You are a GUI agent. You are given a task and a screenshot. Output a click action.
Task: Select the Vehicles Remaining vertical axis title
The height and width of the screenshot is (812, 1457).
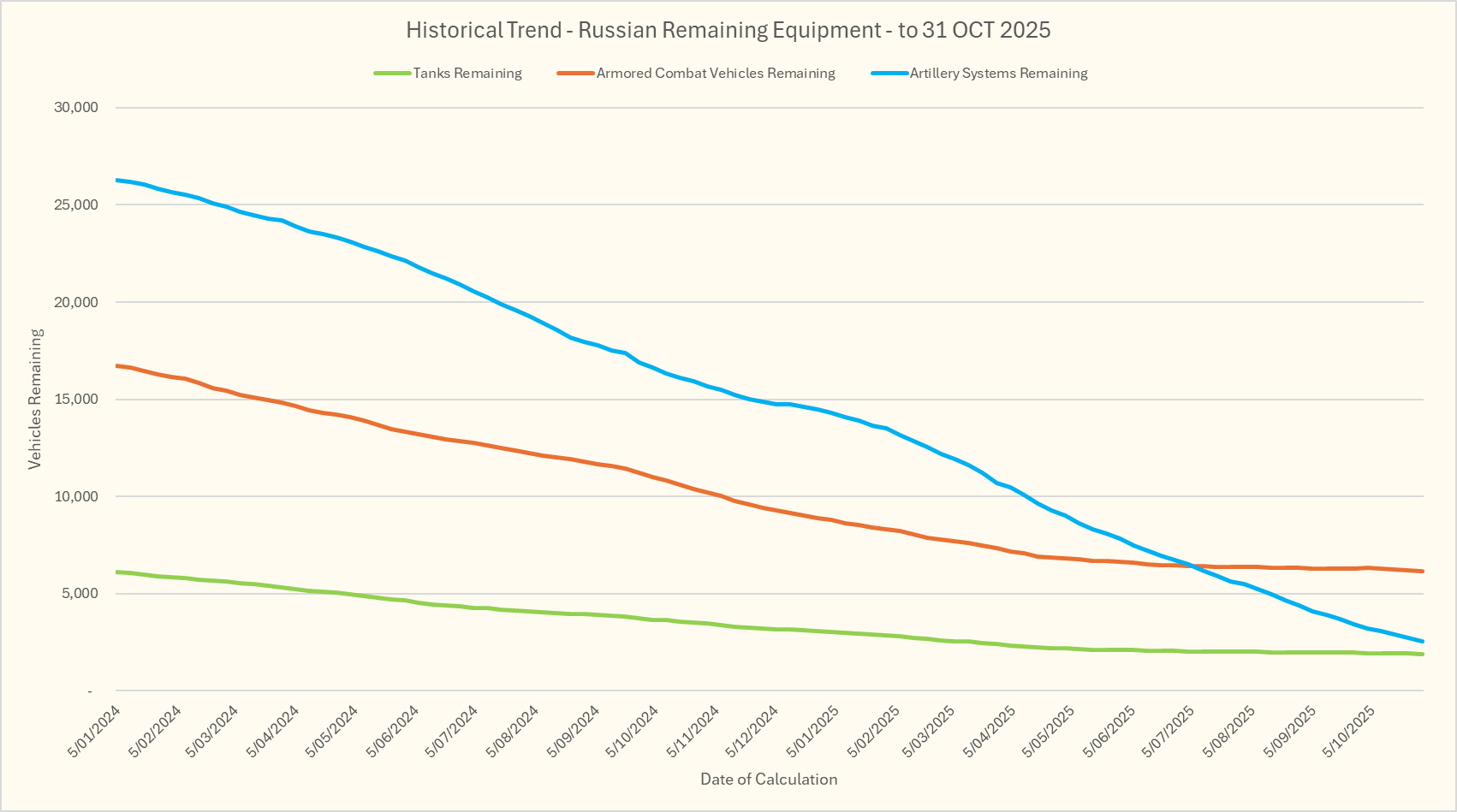tap(35, 399)
